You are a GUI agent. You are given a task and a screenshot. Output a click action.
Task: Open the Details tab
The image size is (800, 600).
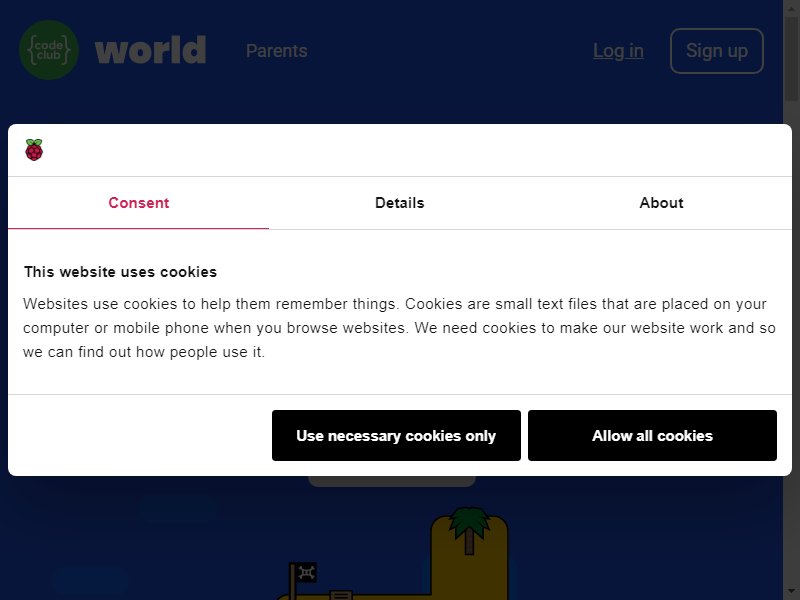click(399, 203)
